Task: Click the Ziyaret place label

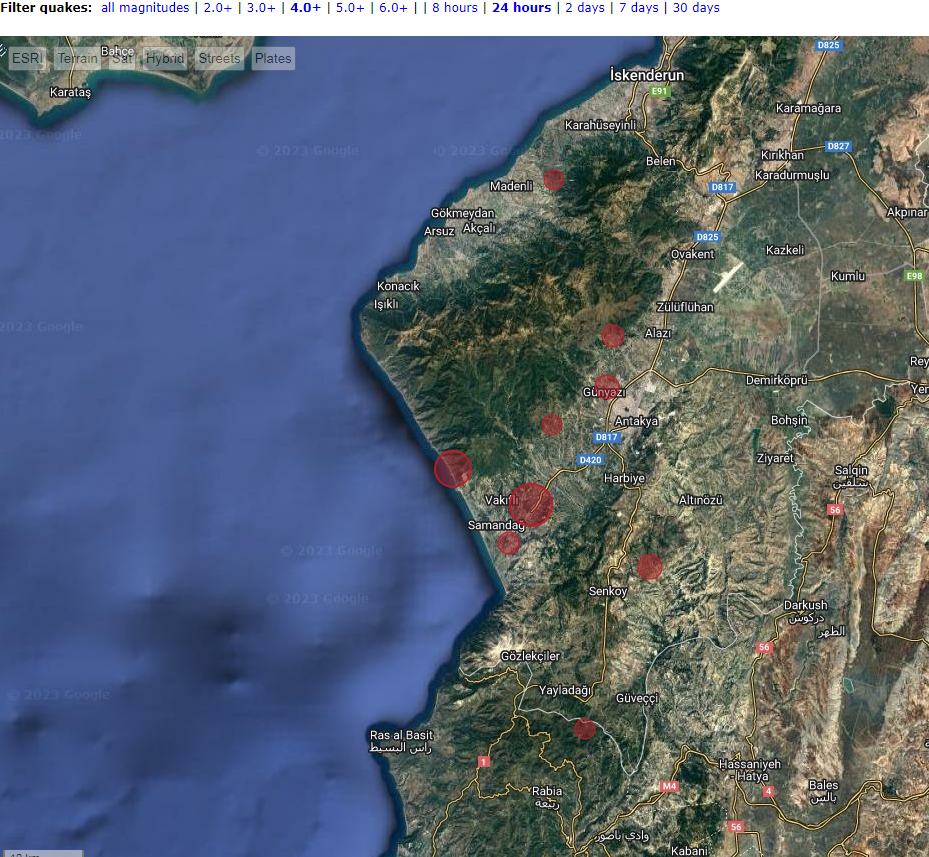Action: click(x=774, y=458)
